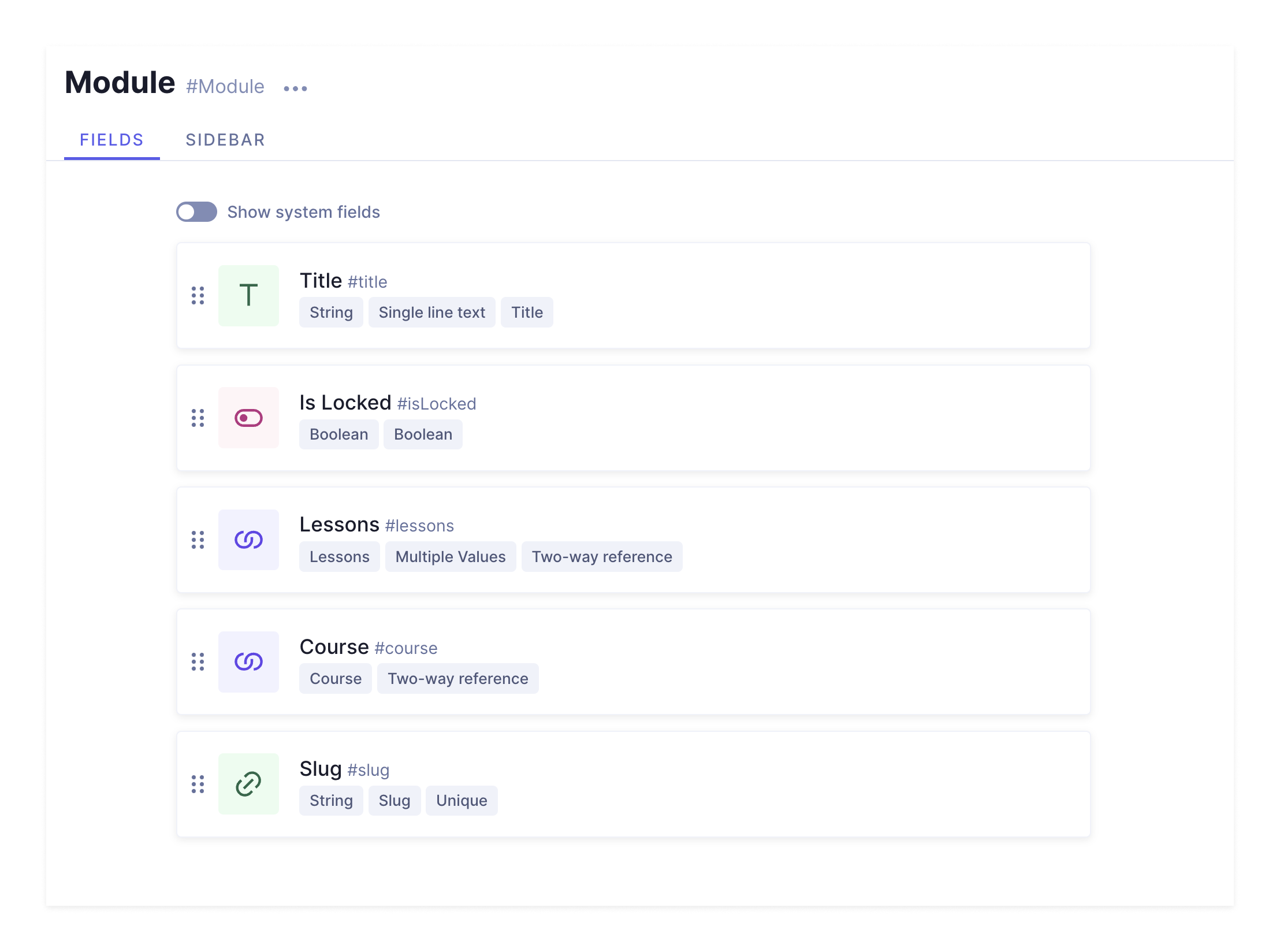This screenshot has width=1280, height=952.
Task: Click the #lessons API identifier
Action: click(419, 525)
